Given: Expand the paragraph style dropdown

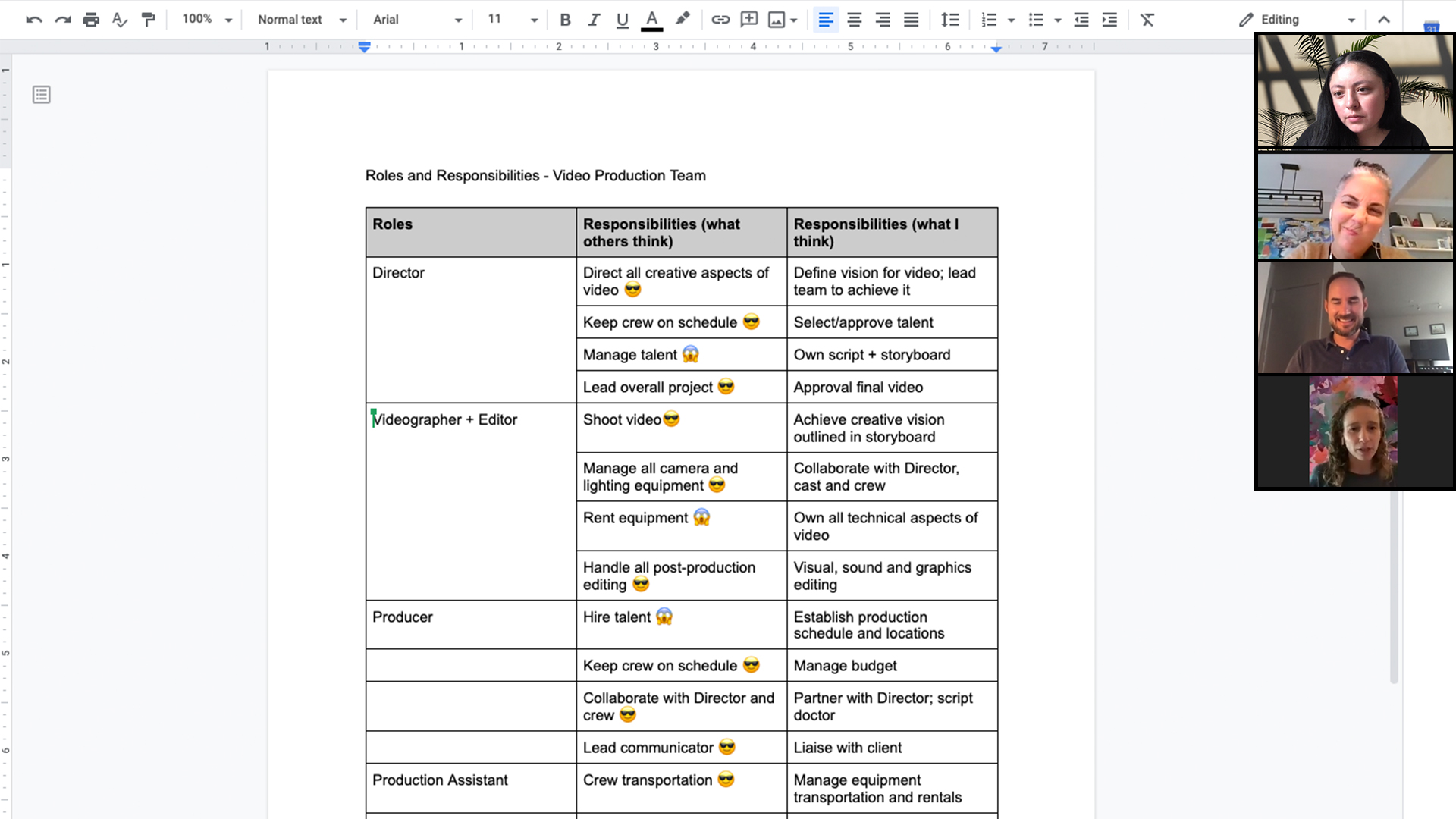Looking at the screenshot, I should pos(341,19).
